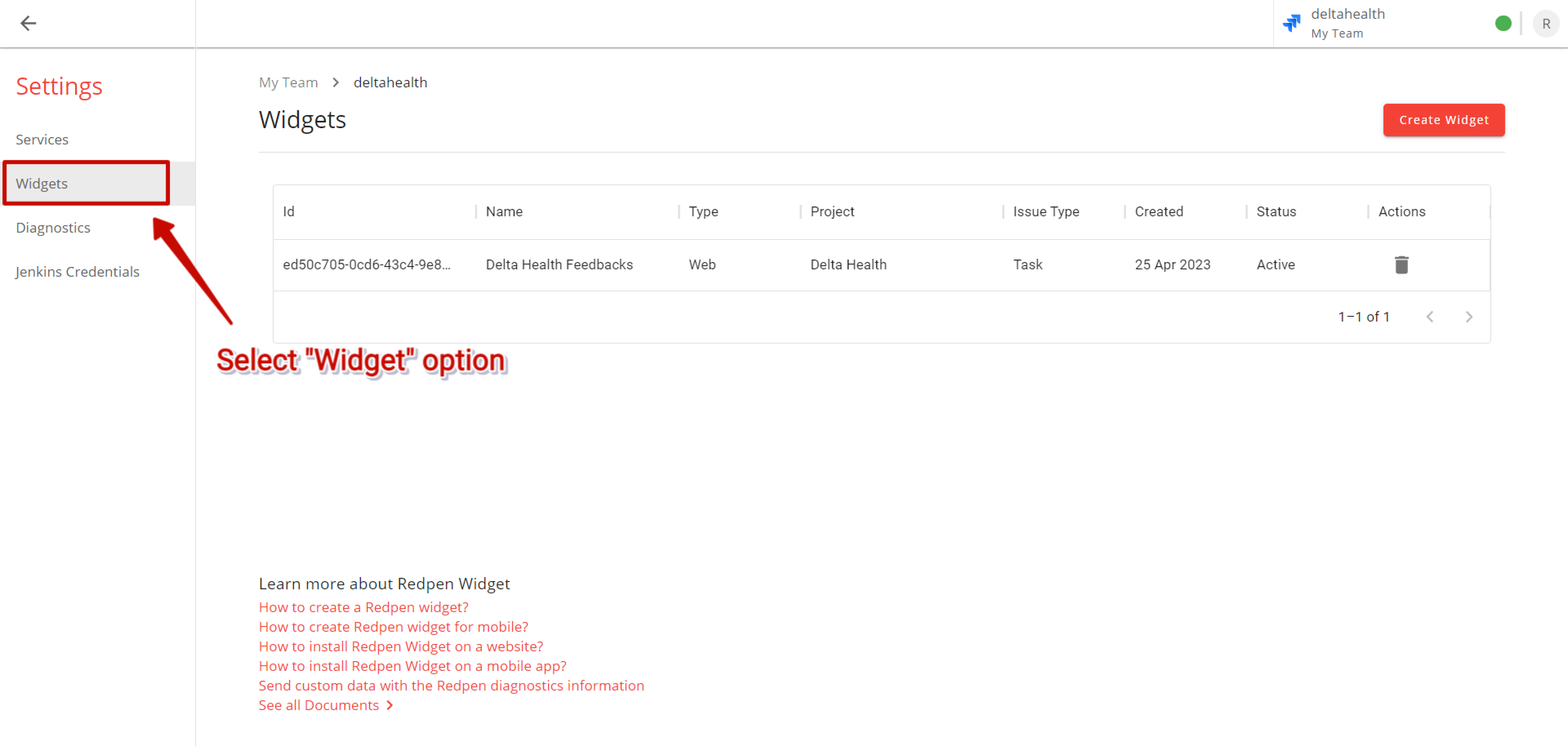Sort by the Id column header
Viewport: 1568px width, 746px height.
click(x=289, y=211)
